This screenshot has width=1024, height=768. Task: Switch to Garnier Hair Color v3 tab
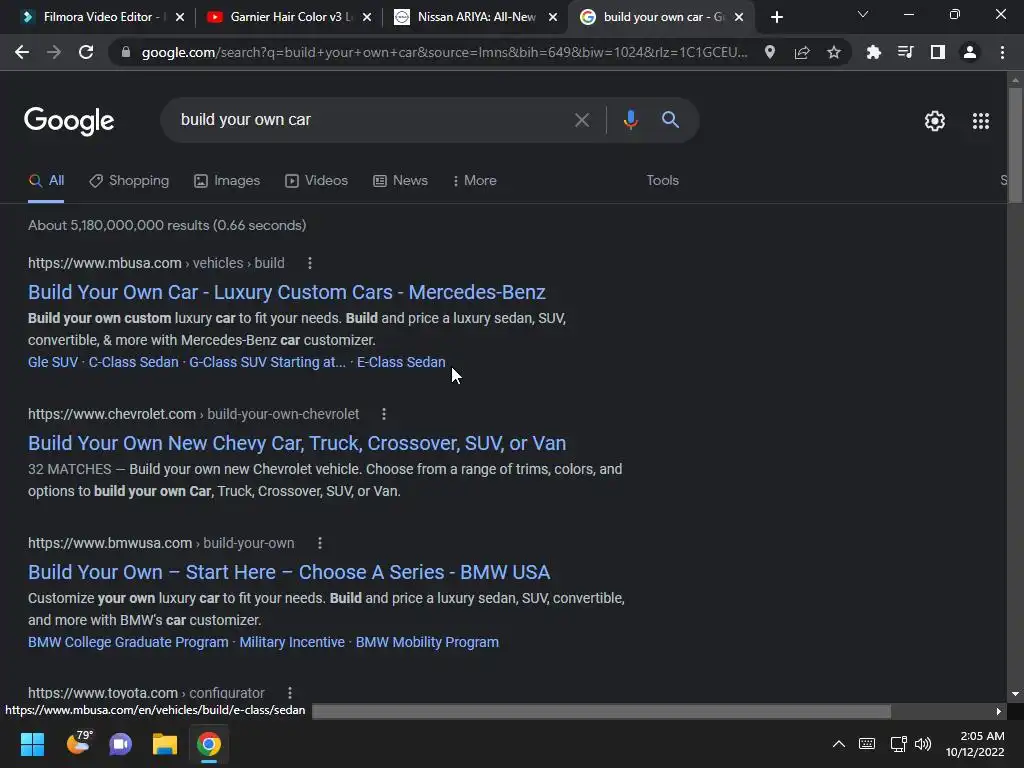click(x=285, y=17)
